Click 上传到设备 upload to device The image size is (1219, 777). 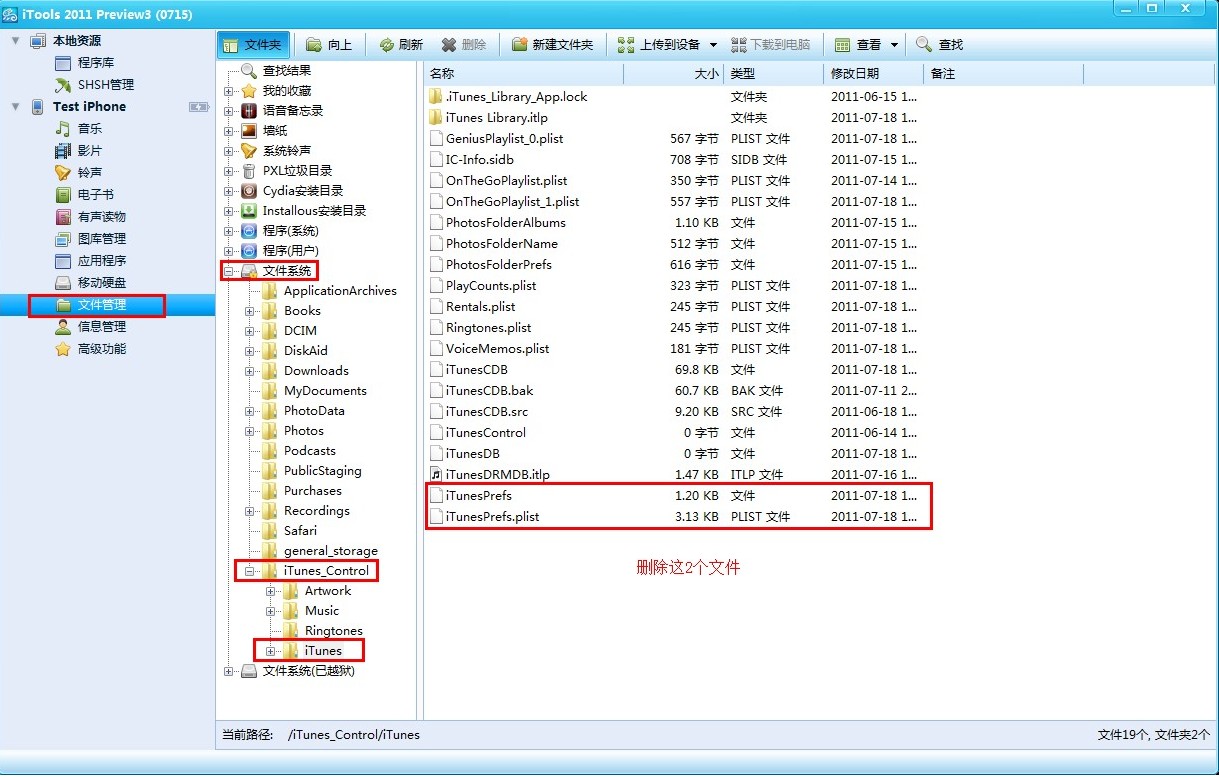(x=657, y=45)
